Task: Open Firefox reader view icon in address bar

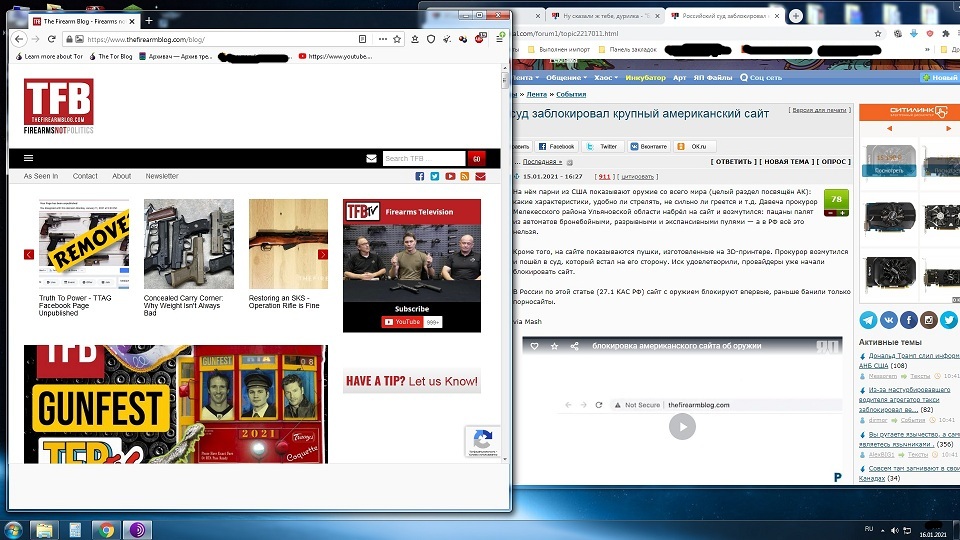Action: 362,39
